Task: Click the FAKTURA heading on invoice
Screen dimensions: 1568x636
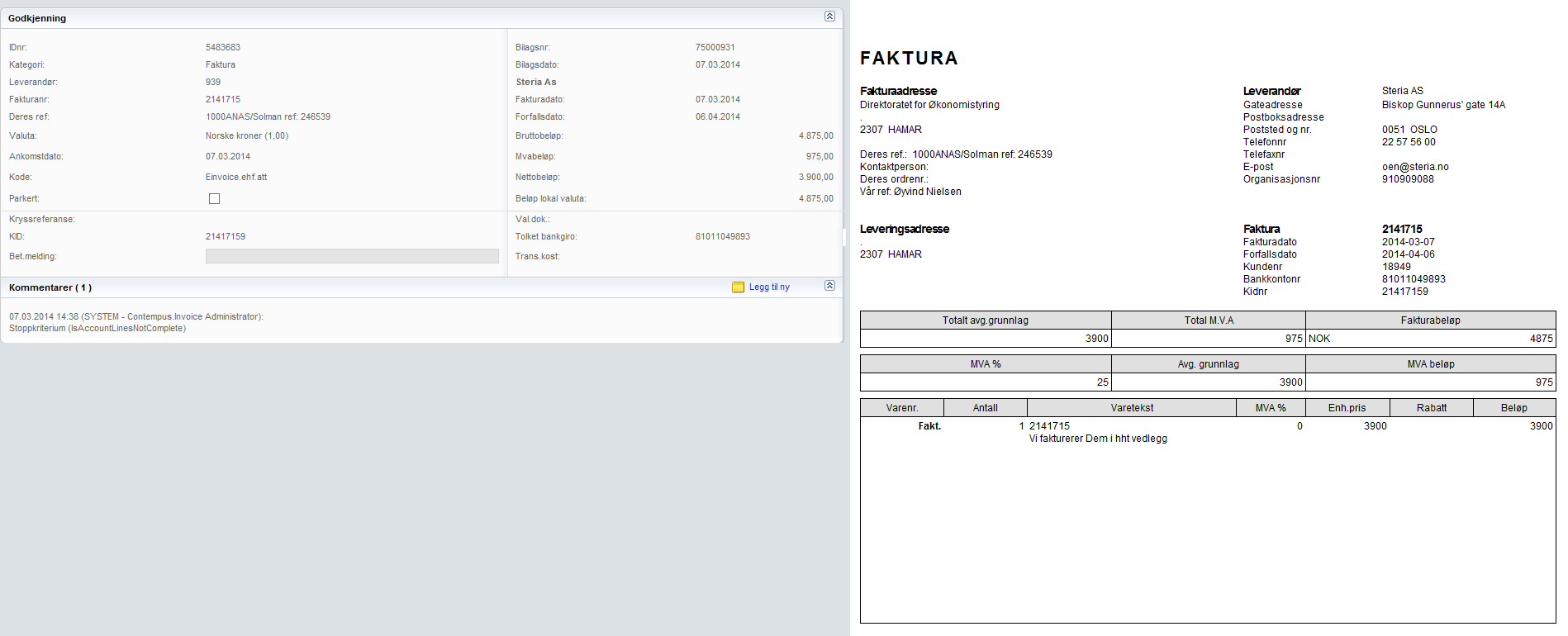Action: pyautogui.click(x=909, y=58)
